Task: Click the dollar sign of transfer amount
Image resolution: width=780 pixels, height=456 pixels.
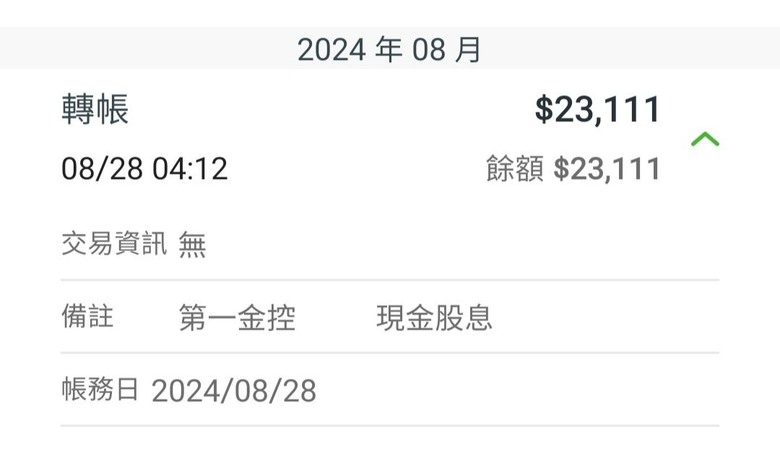Action: (x=544, y=109)
